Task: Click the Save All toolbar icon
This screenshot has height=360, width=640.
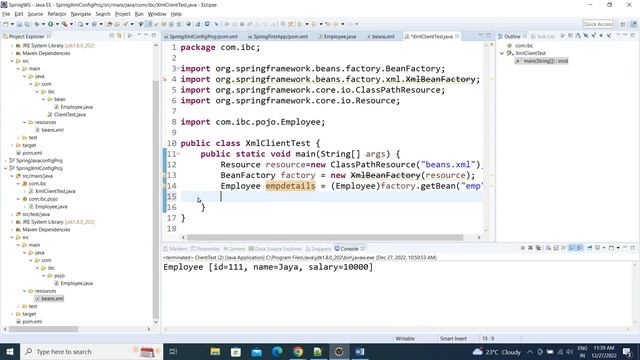Action: point(27,24)
